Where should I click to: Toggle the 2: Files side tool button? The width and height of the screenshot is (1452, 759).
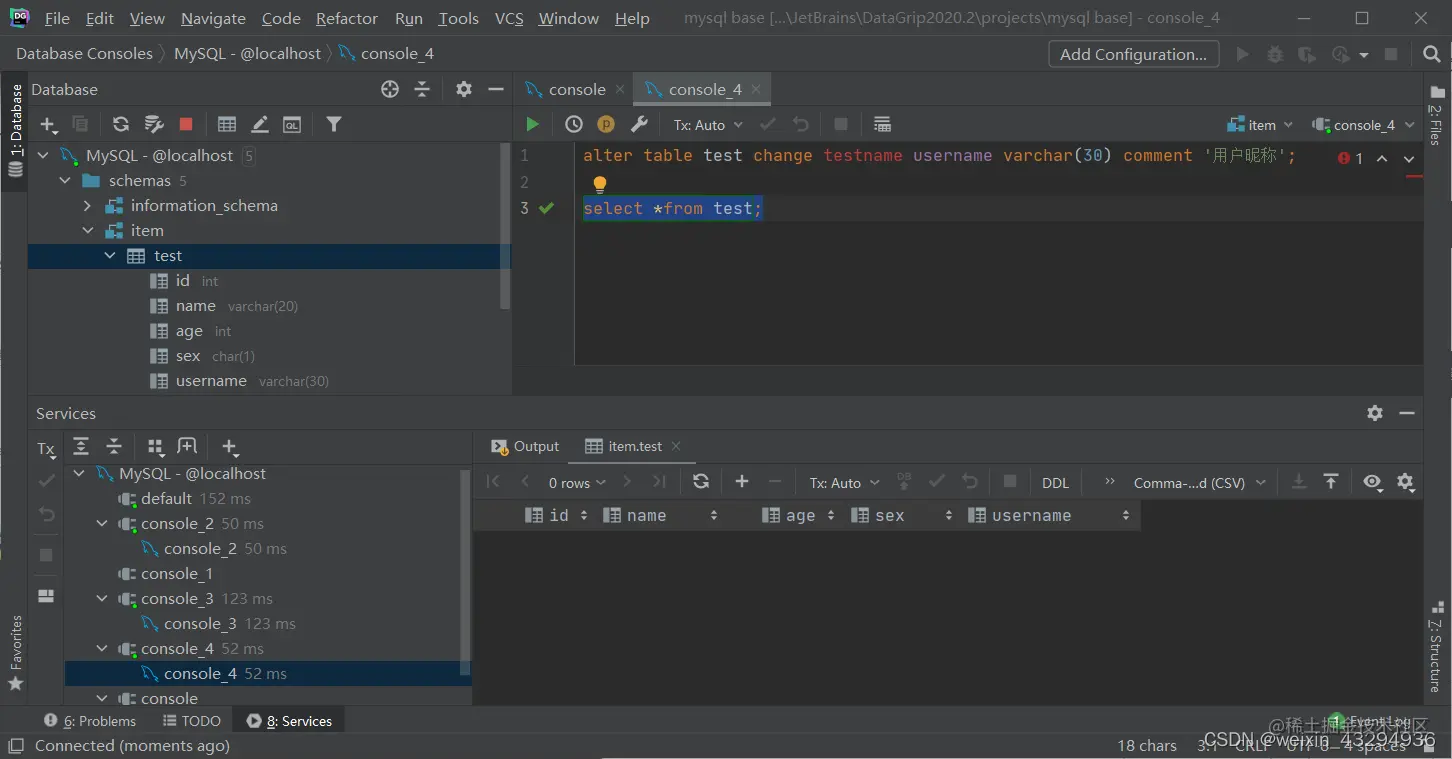[1436, 115]
